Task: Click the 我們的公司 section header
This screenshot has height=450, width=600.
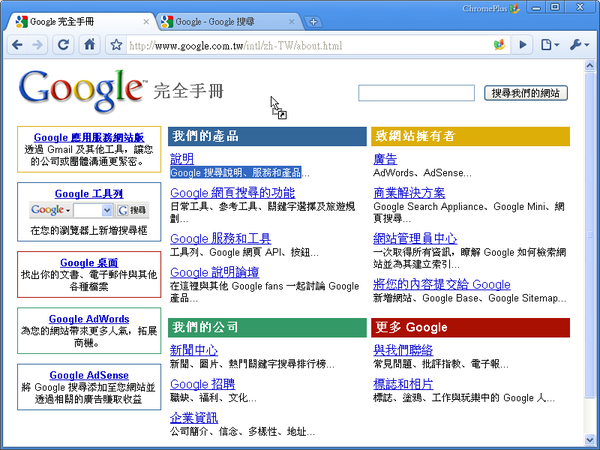Action: coord(267,328)
